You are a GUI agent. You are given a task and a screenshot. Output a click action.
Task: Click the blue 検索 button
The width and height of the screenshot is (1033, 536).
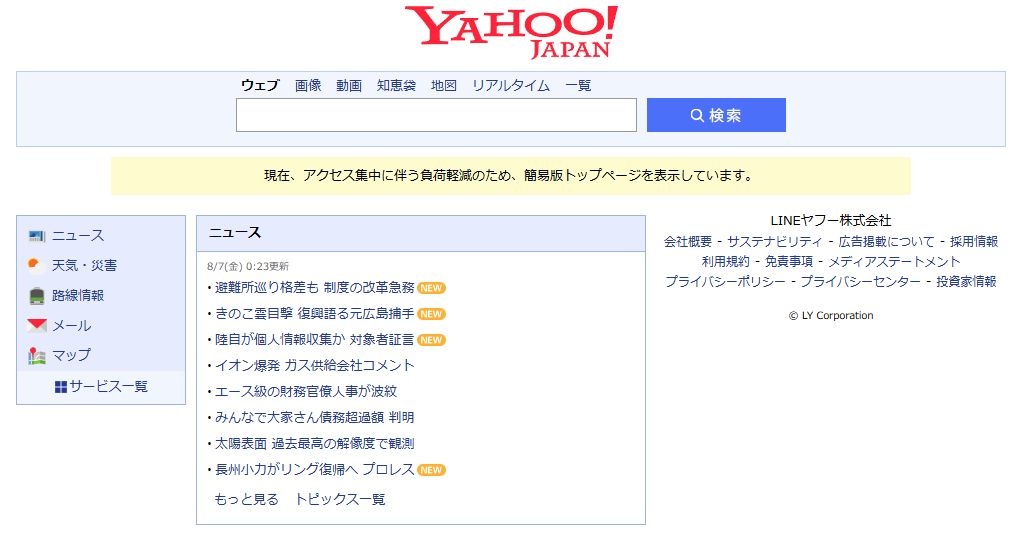[716, 115]
